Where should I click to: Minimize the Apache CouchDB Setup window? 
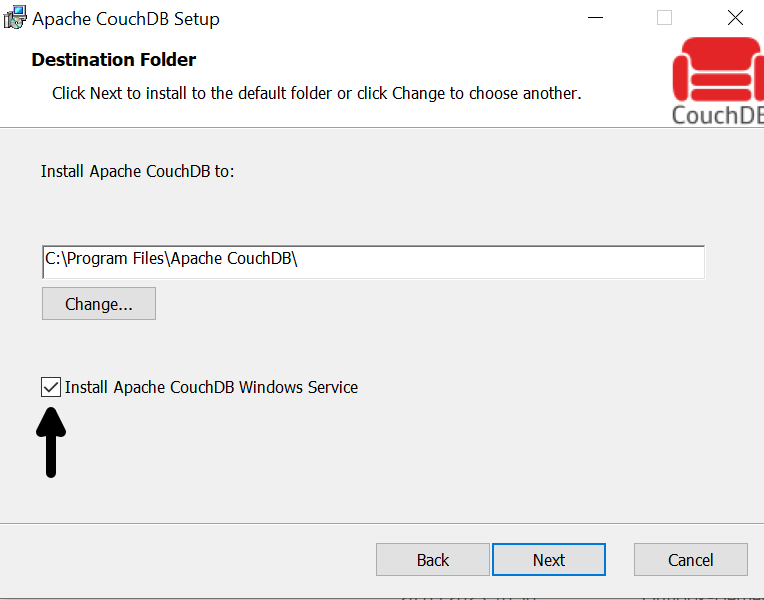click(595, 18)
